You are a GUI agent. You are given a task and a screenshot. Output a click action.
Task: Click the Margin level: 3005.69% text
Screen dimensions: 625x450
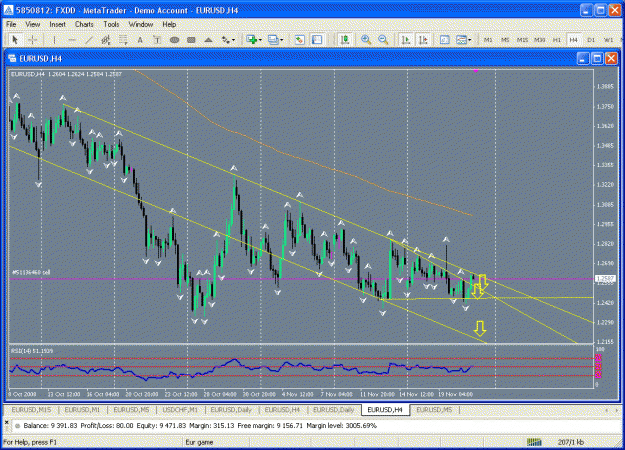coord(342,426)
